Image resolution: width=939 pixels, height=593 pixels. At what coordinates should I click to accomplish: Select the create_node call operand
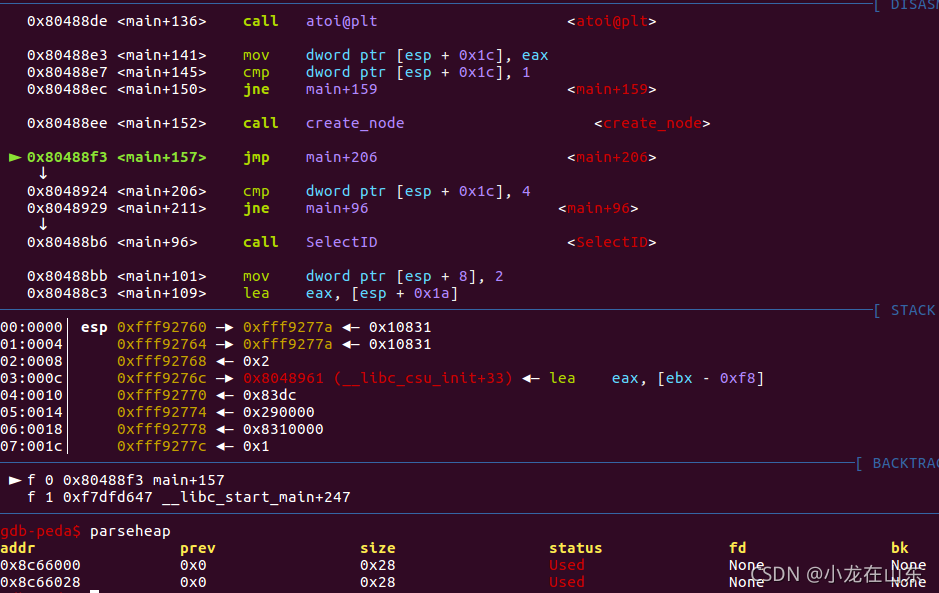(x=355, y=123)
